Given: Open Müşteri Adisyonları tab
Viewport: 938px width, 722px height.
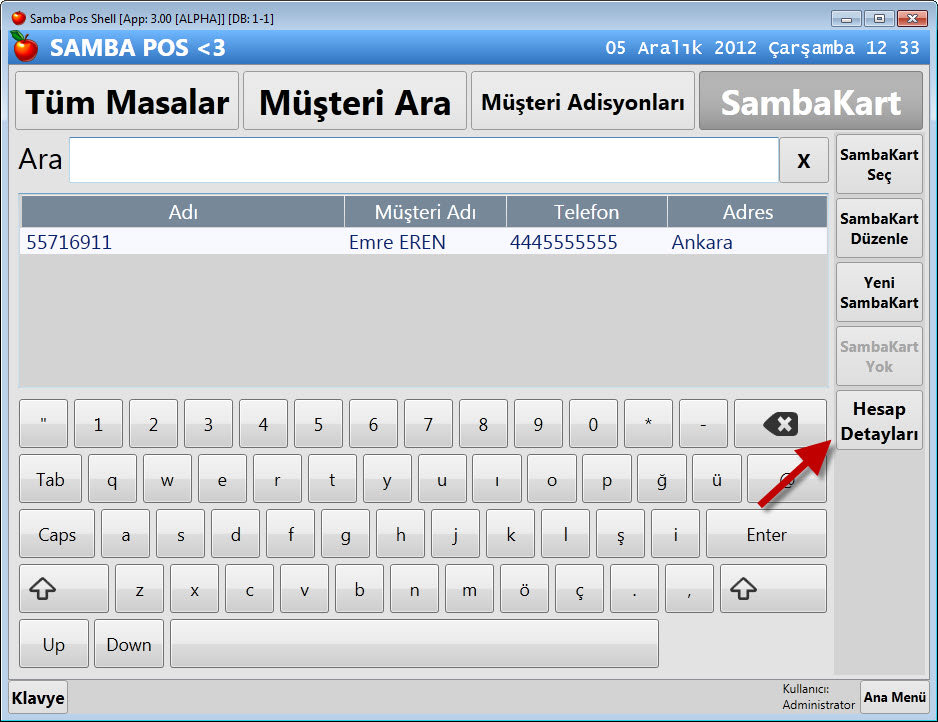Looking at the screenshot, I should [x=583, y=101].
